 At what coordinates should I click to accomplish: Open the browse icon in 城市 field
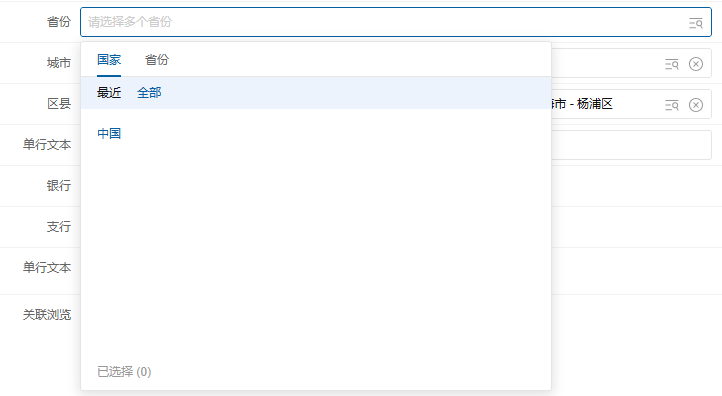(672, 64)
